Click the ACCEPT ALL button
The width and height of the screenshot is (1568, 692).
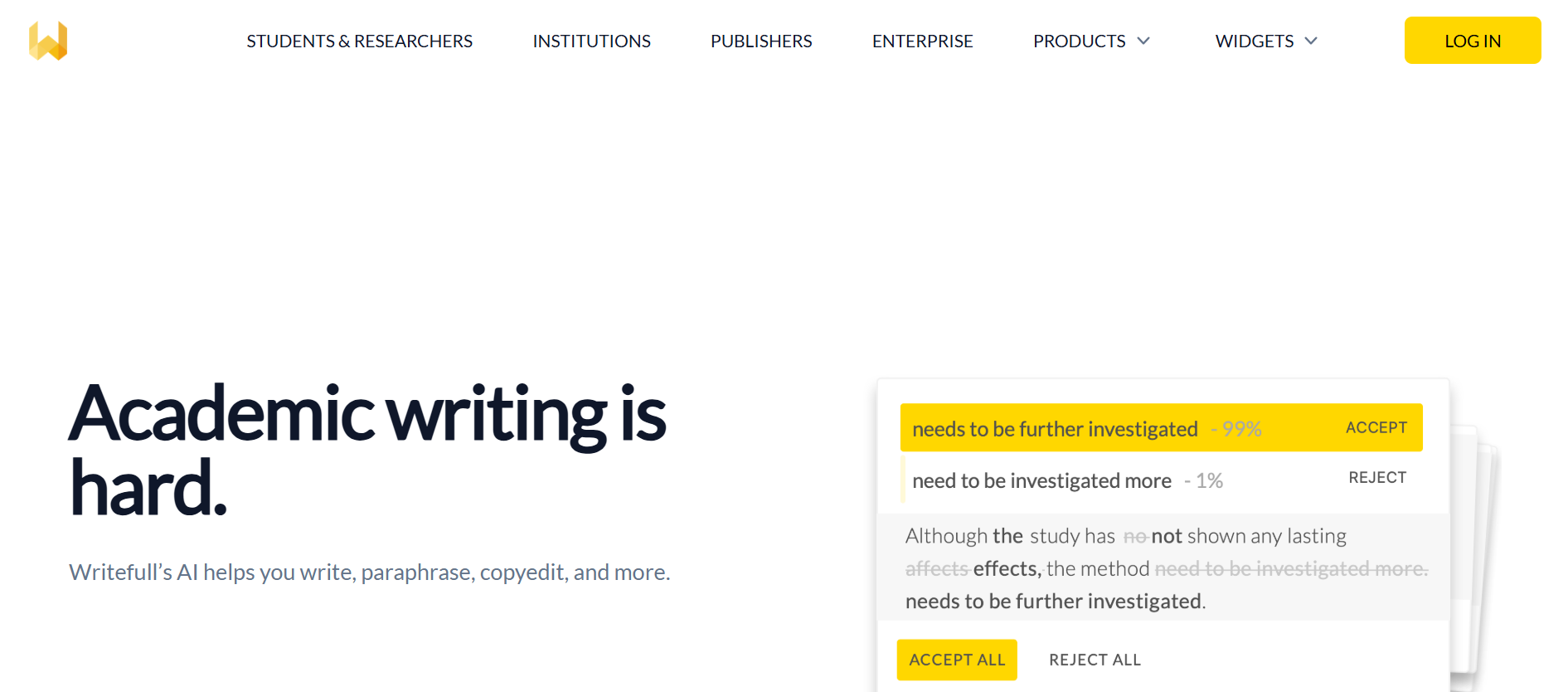957,660
